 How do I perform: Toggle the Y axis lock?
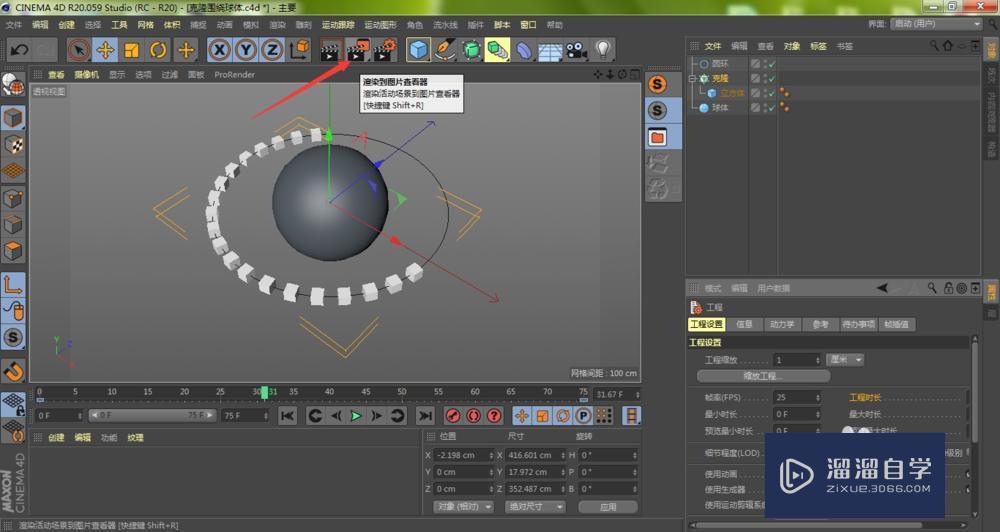click(x=246, y=50)
